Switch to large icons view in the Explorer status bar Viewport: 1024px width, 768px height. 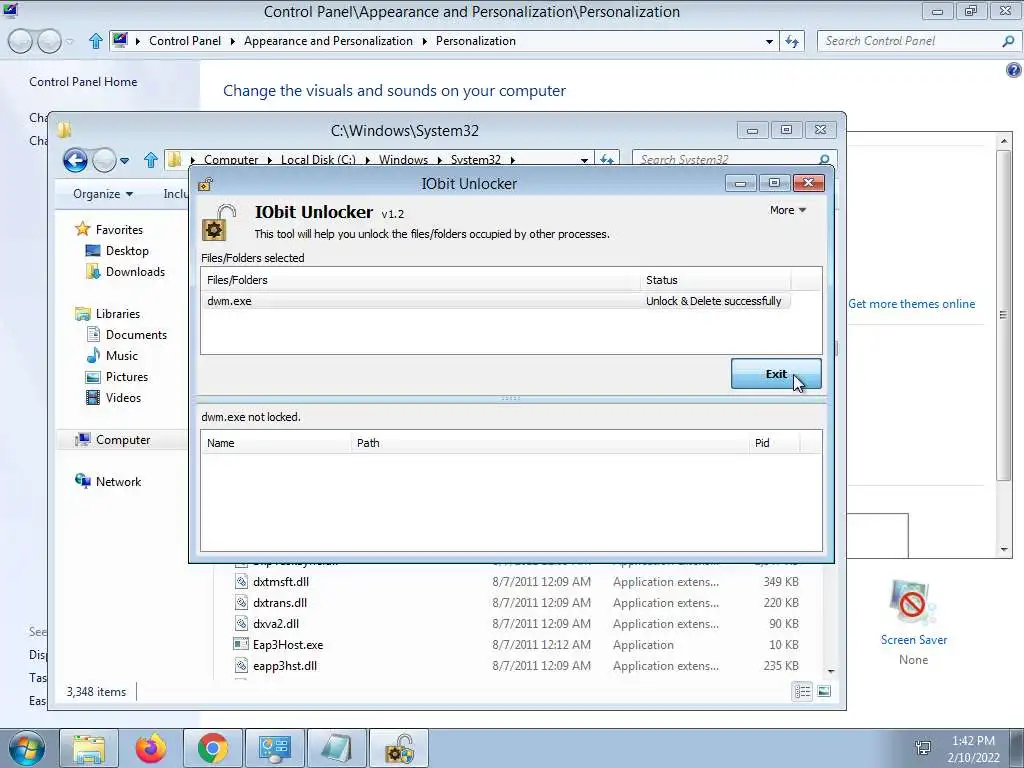click(824, 691)
